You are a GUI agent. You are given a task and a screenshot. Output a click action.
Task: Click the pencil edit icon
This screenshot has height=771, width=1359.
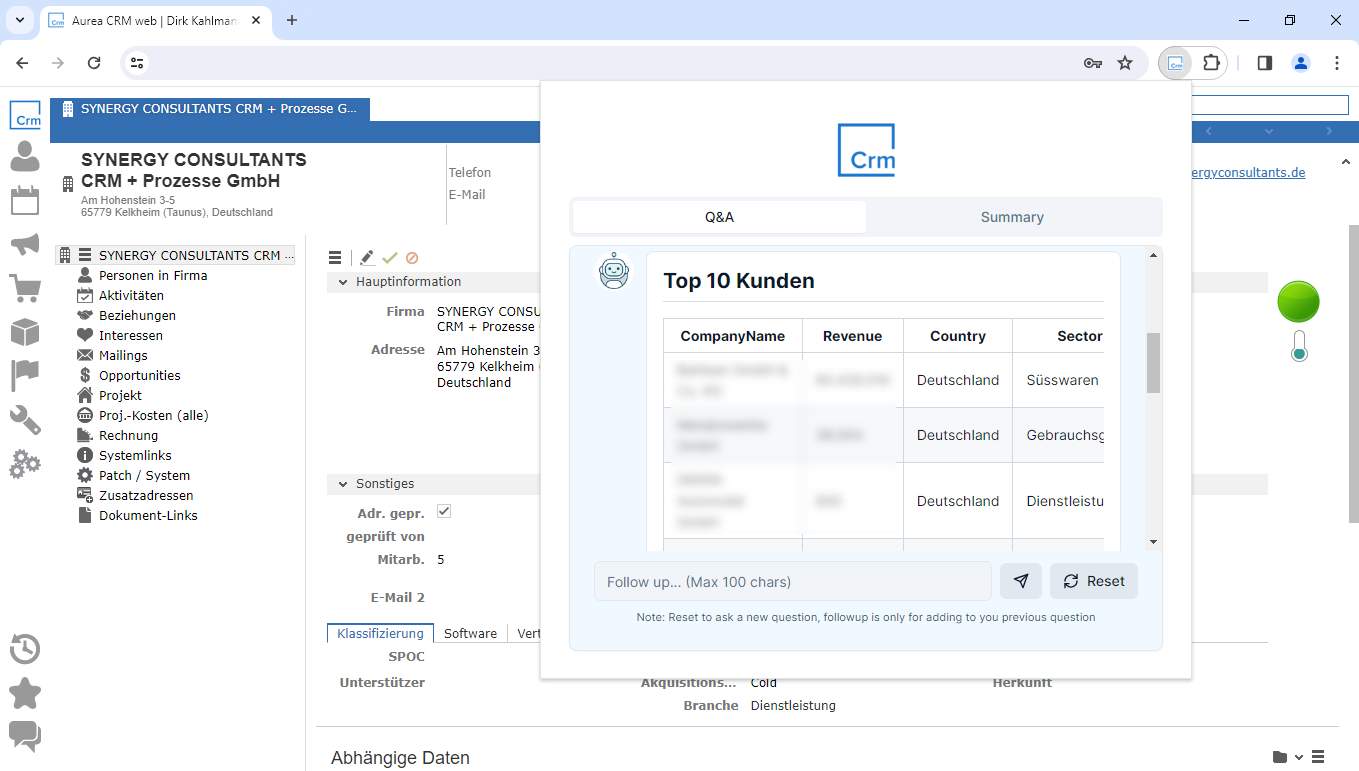coord(367,258)
